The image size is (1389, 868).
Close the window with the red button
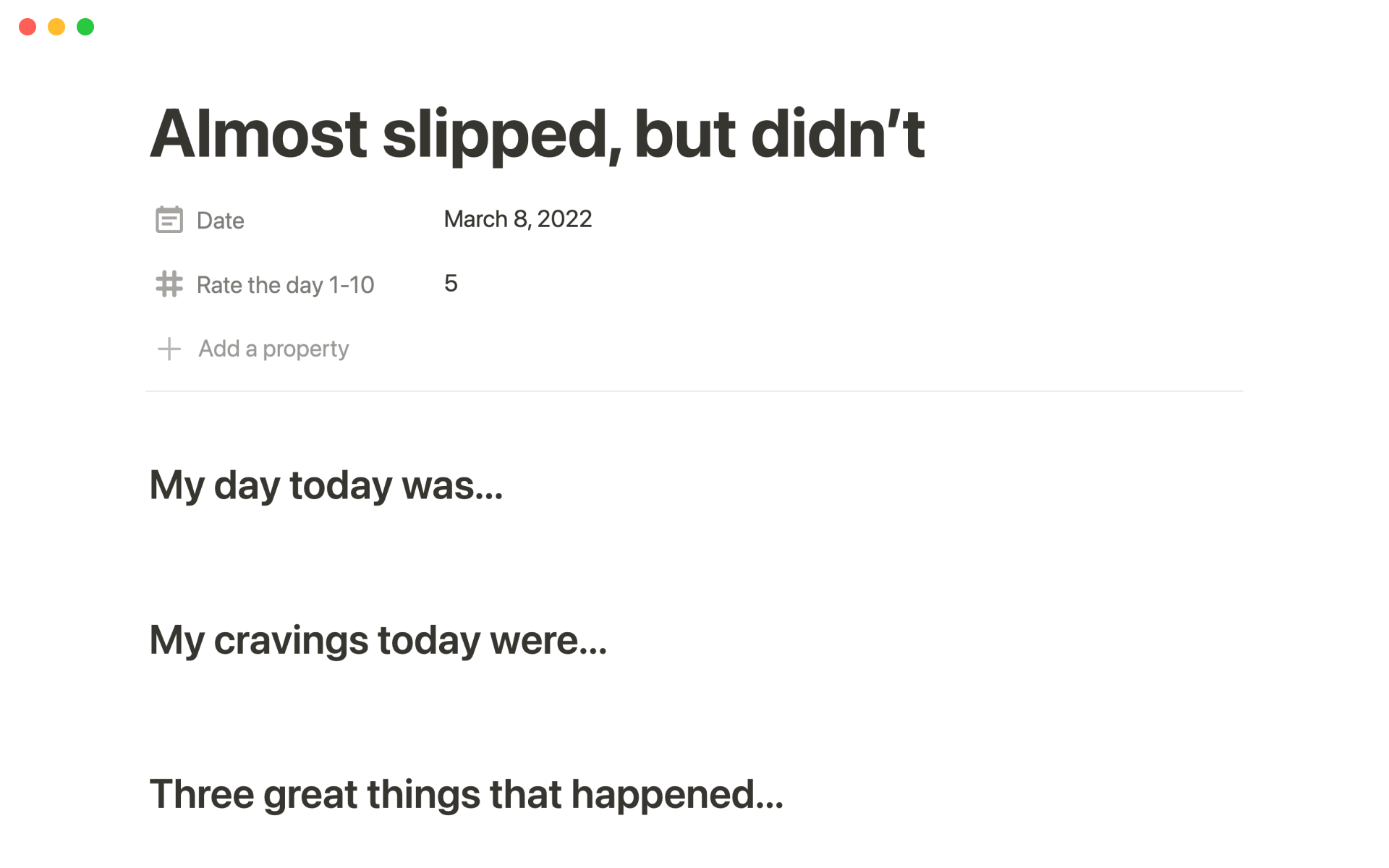[27, 27]
